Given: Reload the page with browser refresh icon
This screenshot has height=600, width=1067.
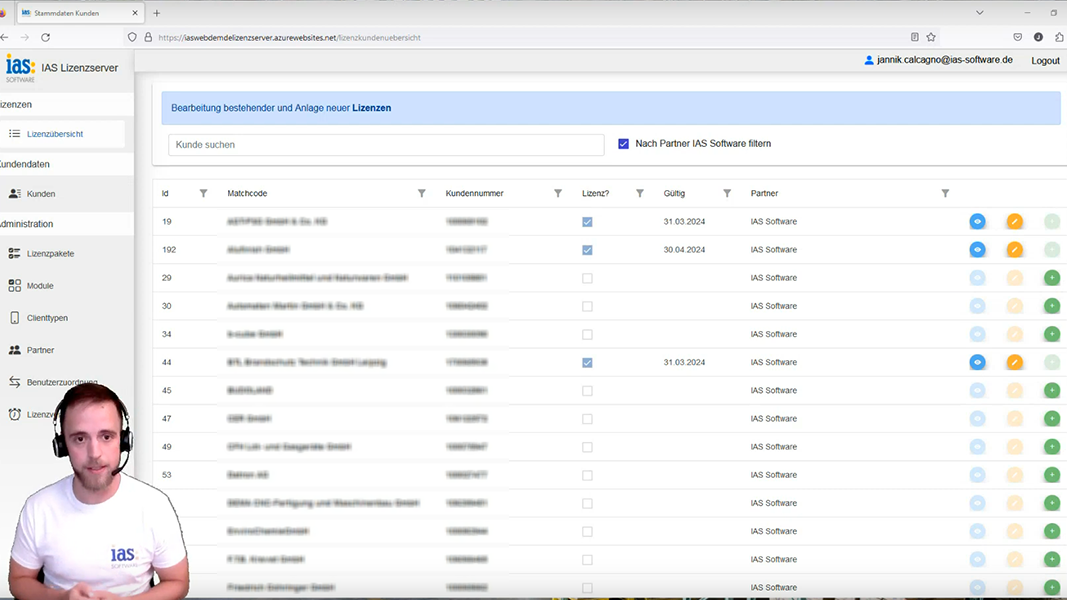Looking at the screenshot, I should [45, 37].
